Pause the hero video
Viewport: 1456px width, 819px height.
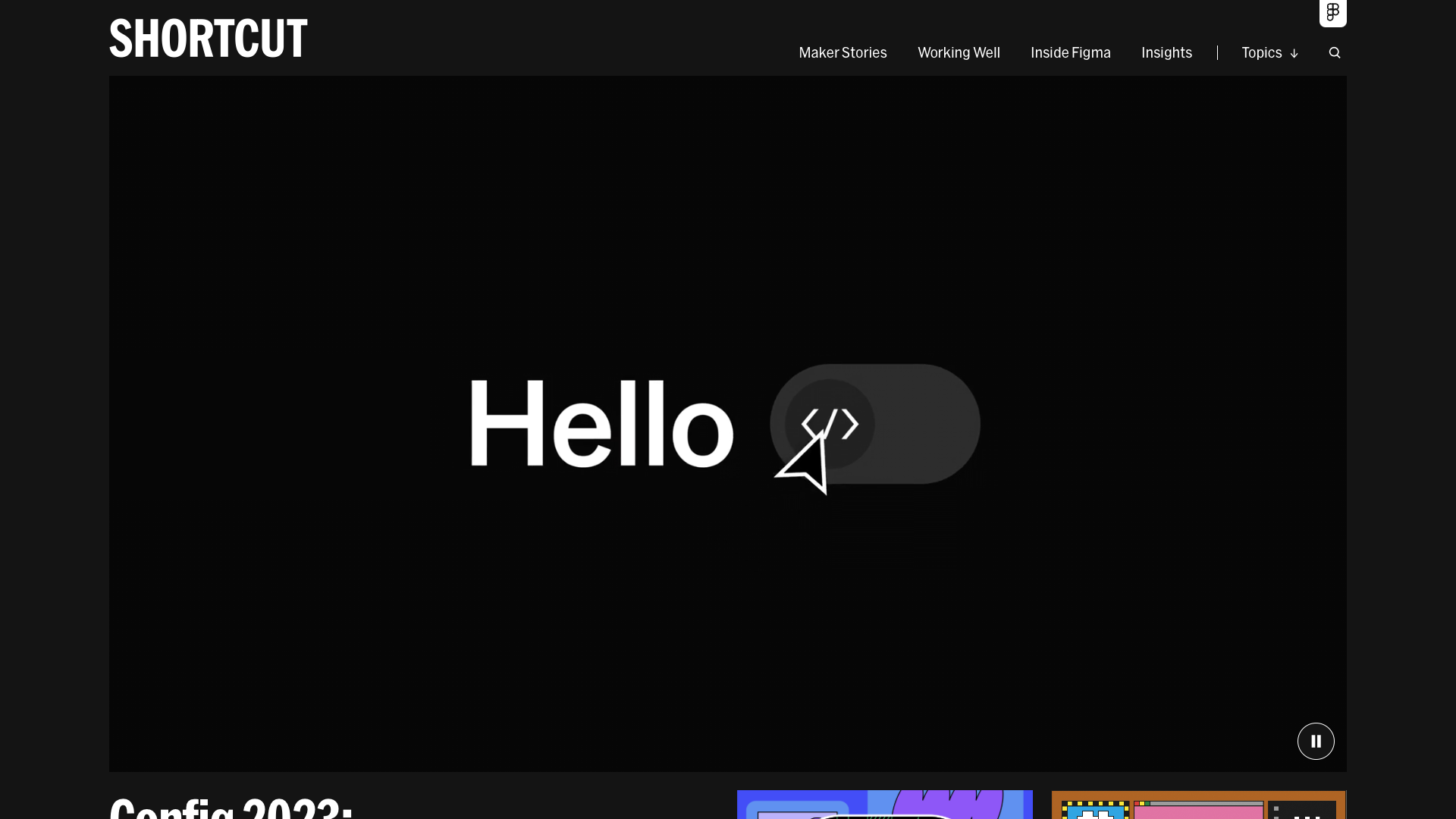tap(1316, 741)
